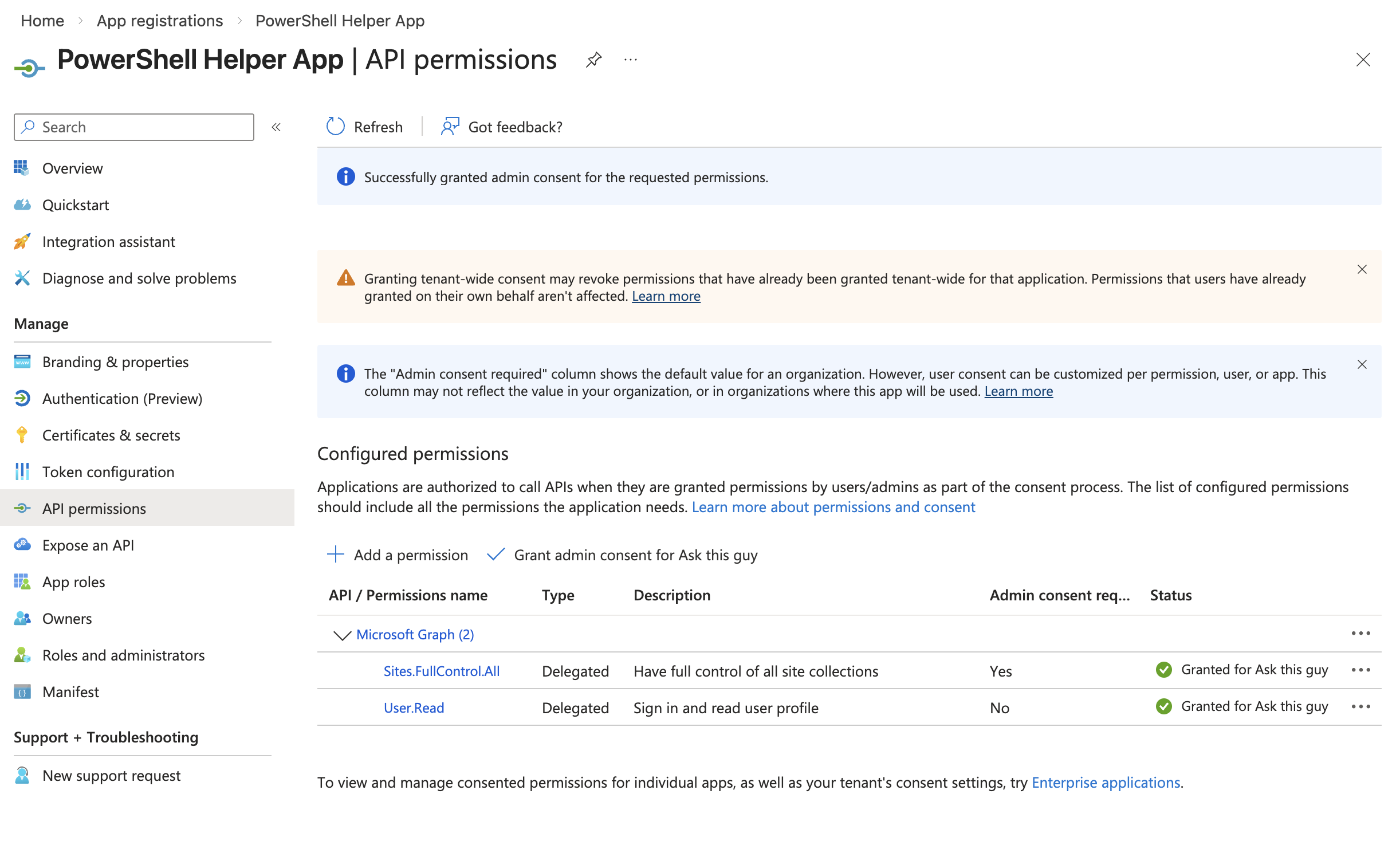Select Overview in the sidebar menu
1400x849 pixels.
click(x=72, y=168)
